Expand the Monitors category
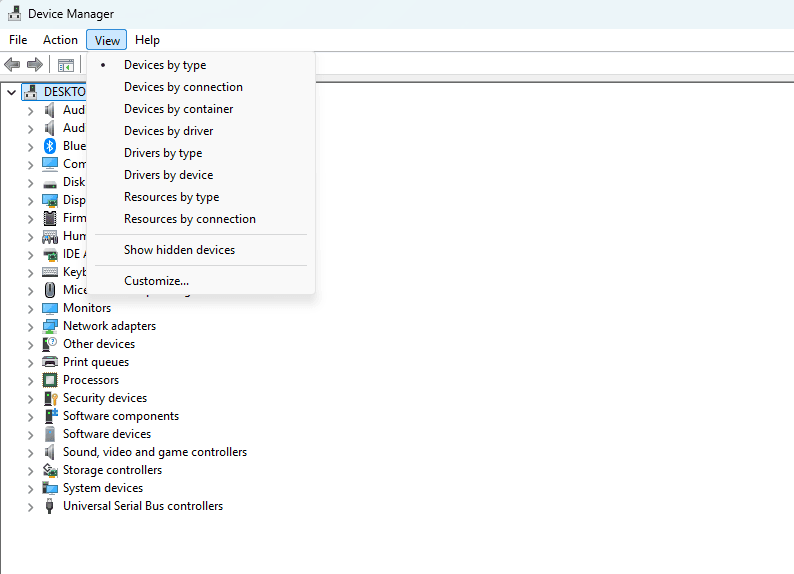Viewport: 794px width, 574px height. [30, 309]
